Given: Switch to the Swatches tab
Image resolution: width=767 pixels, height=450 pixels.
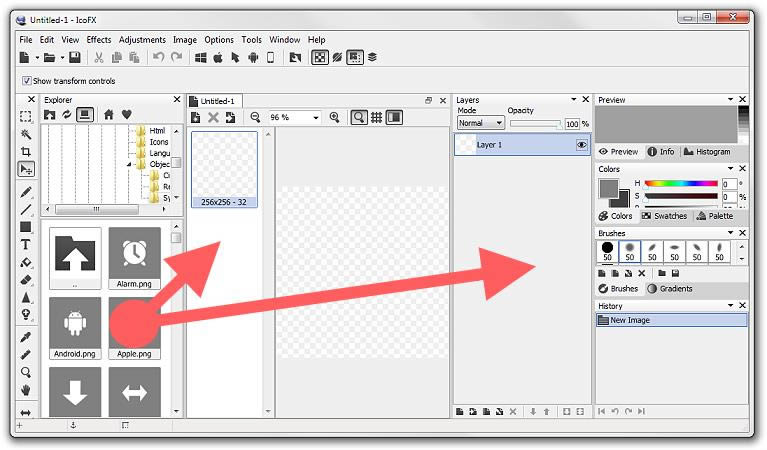Looking at the screenshot, I should (665, 216).
